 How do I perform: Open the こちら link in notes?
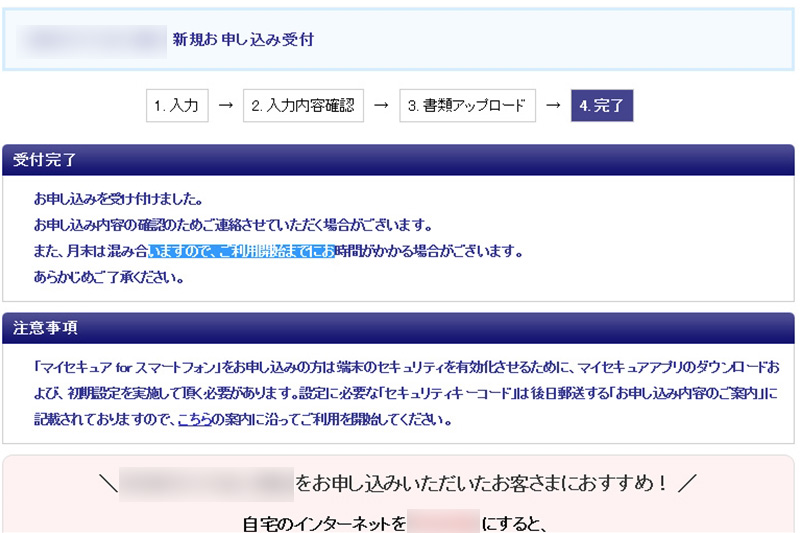point(194,420)
